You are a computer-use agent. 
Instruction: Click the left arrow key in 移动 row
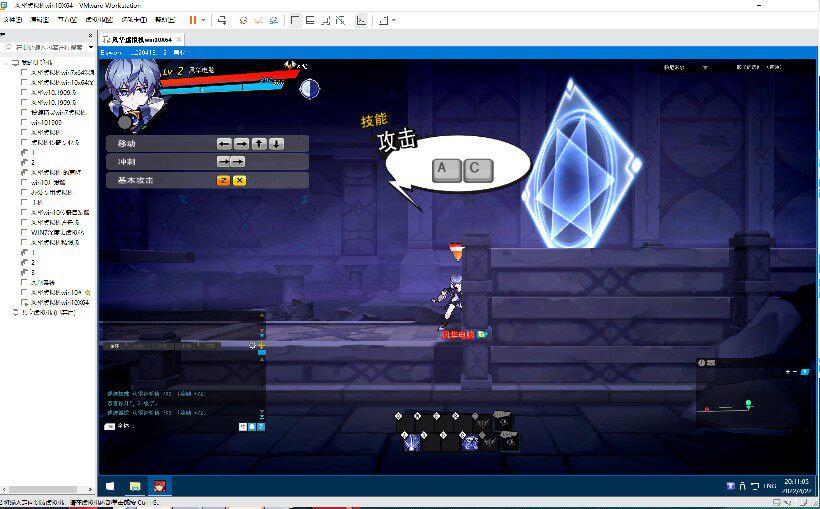224,143
